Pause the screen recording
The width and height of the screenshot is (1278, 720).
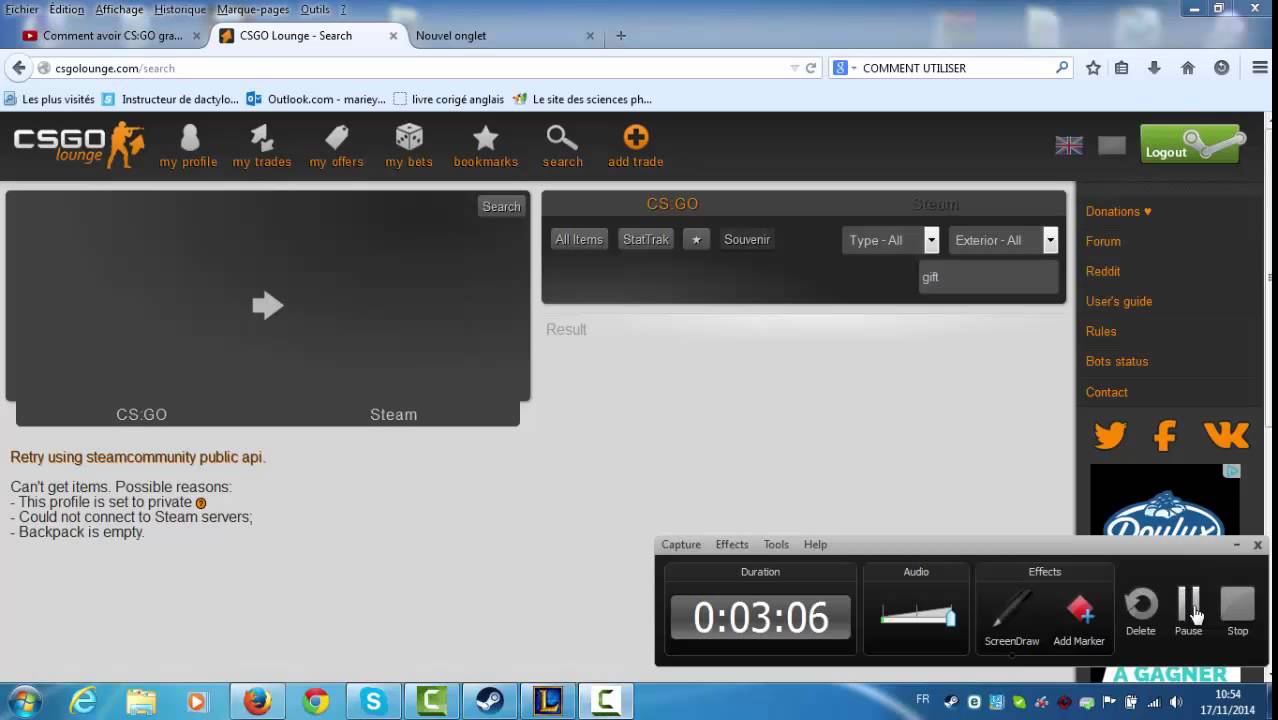pyautogui.click(x=1188, y=611)
